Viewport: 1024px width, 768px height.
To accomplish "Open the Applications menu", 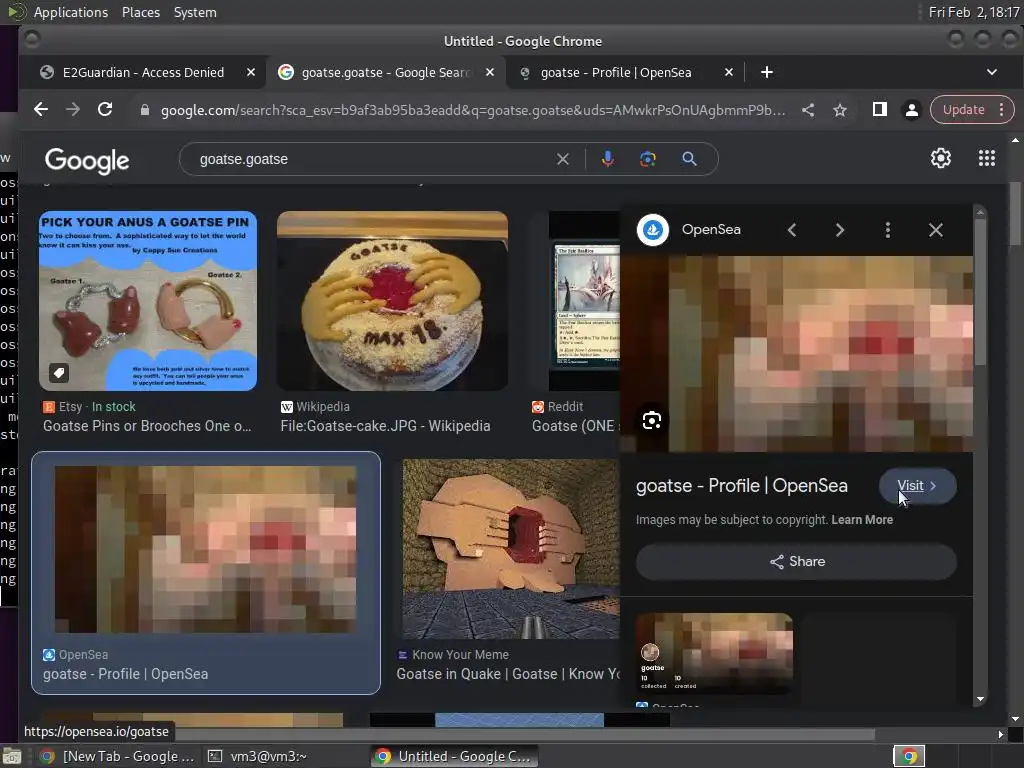I will [x=71, y=12].
